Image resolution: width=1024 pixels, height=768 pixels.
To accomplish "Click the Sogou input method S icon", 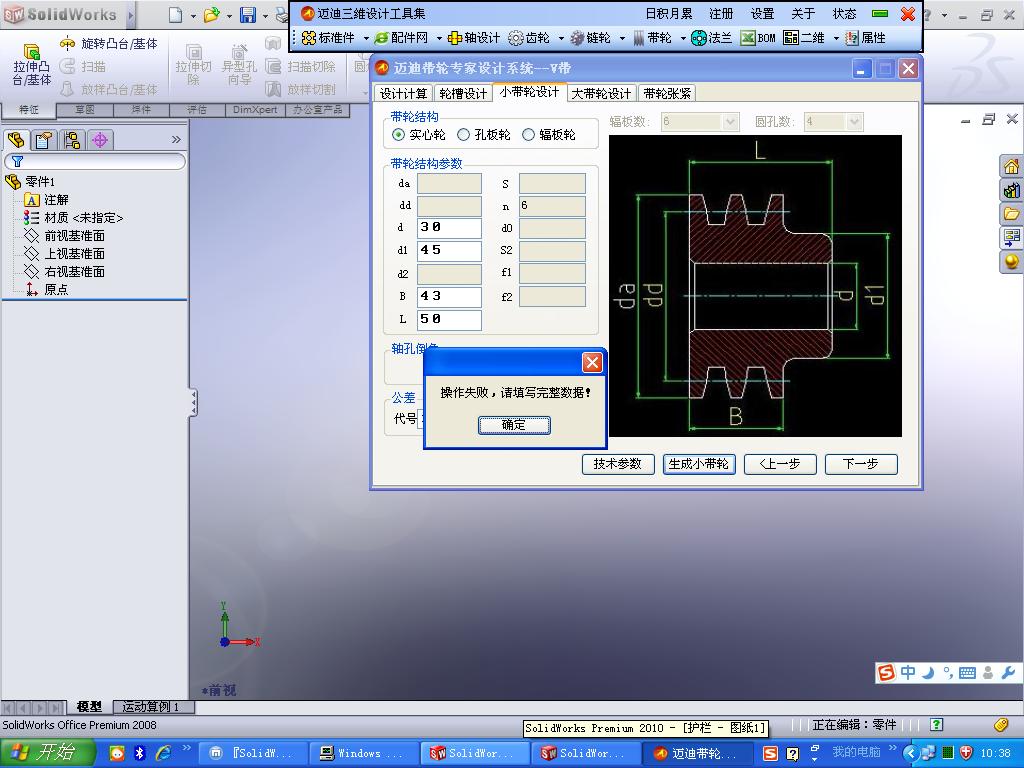I will click(886, 672).
